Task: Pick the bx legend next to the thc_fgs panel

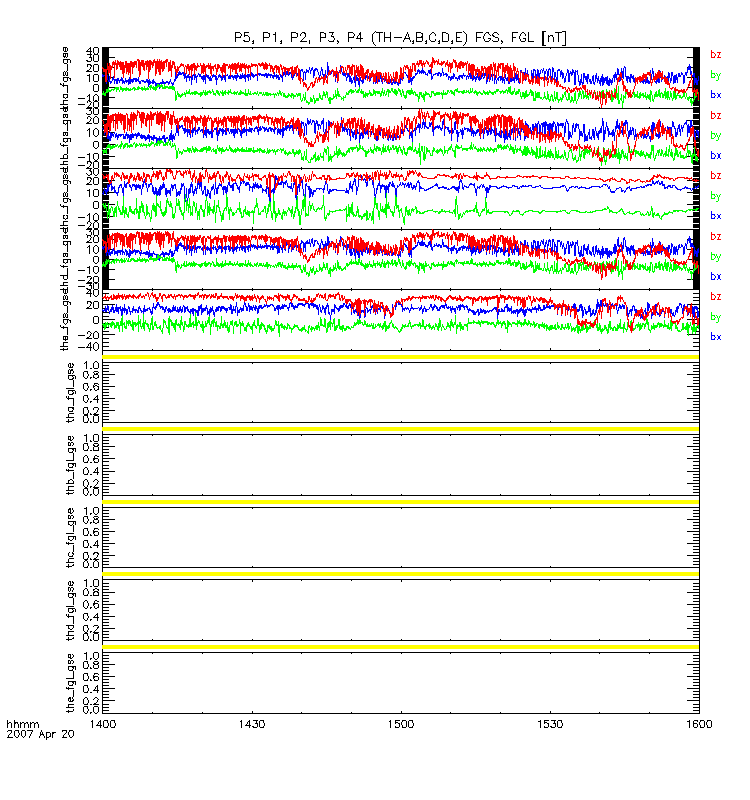Action: (716, 215)
